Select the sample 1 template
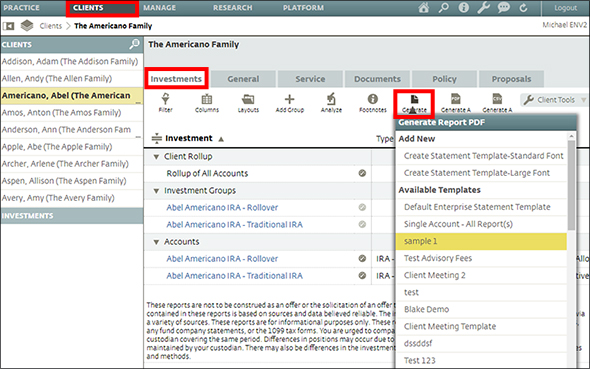Image resolution: width=590 pixels, height=369 pixels. (x=481, y=241)
